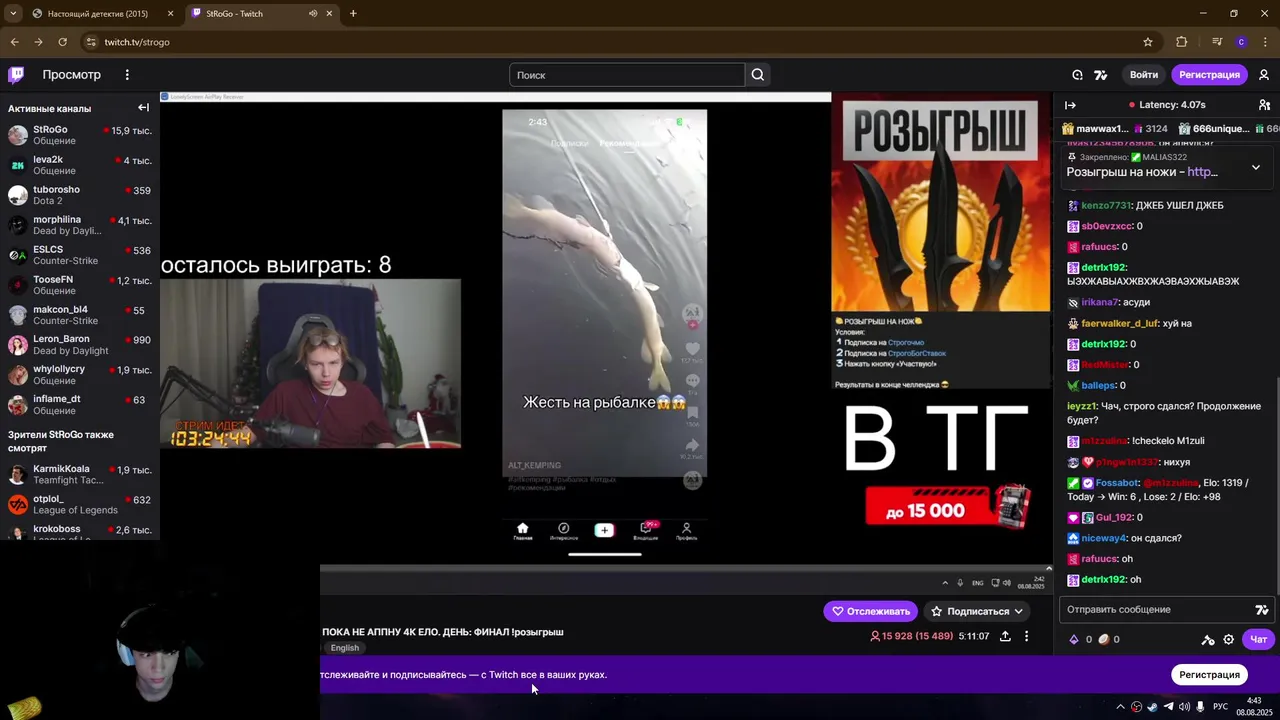The width and height of the screenshot is (1280, 720).
Task: Show hidden tray icons chevron
Action: pyautogui.click(x=1120, y=707)
